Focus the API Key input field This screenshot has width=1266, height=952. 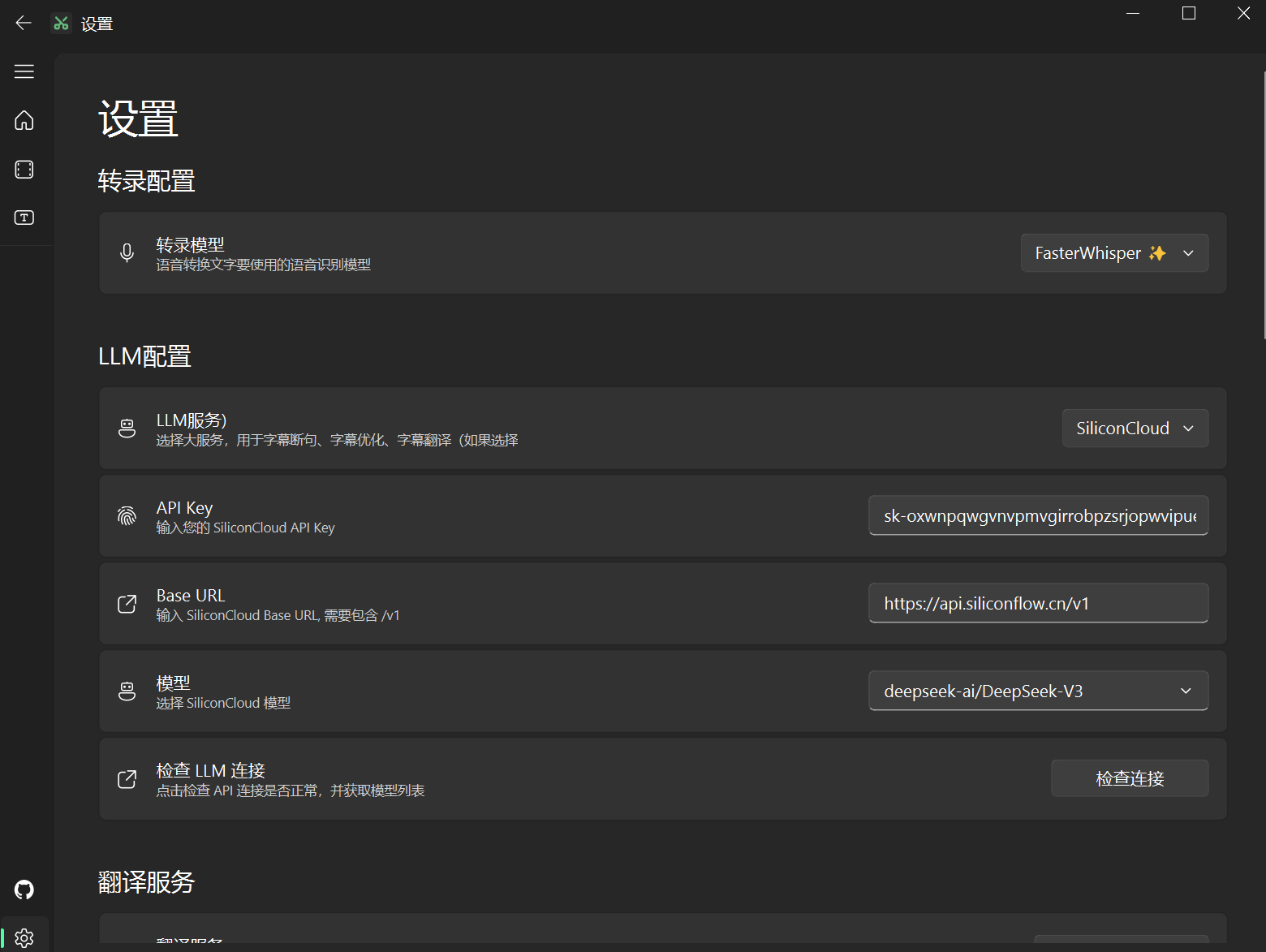coord(1038,516)
